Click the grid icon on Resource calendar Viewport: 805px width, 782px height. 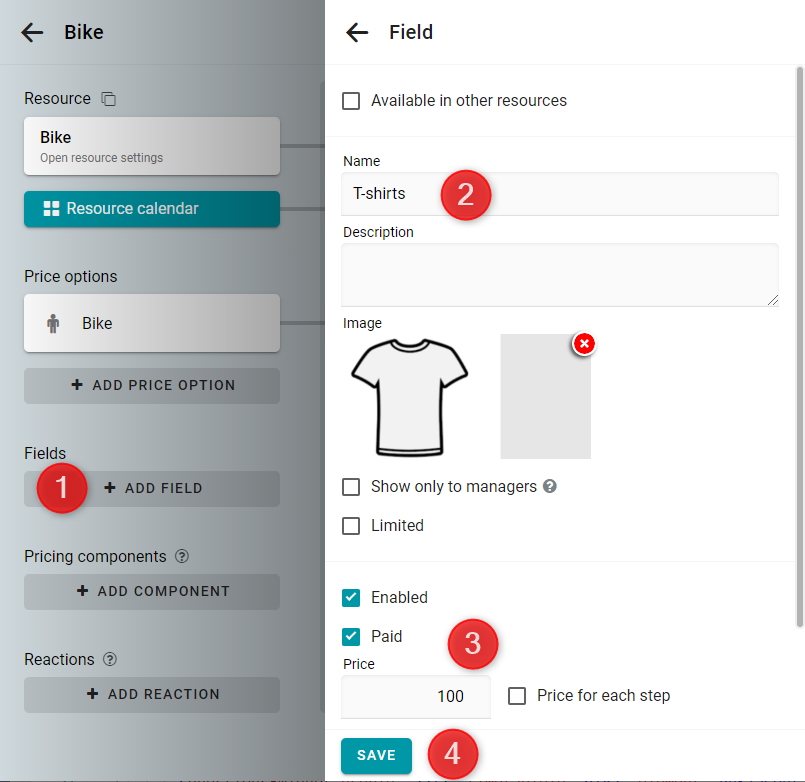tap(51, 208)
